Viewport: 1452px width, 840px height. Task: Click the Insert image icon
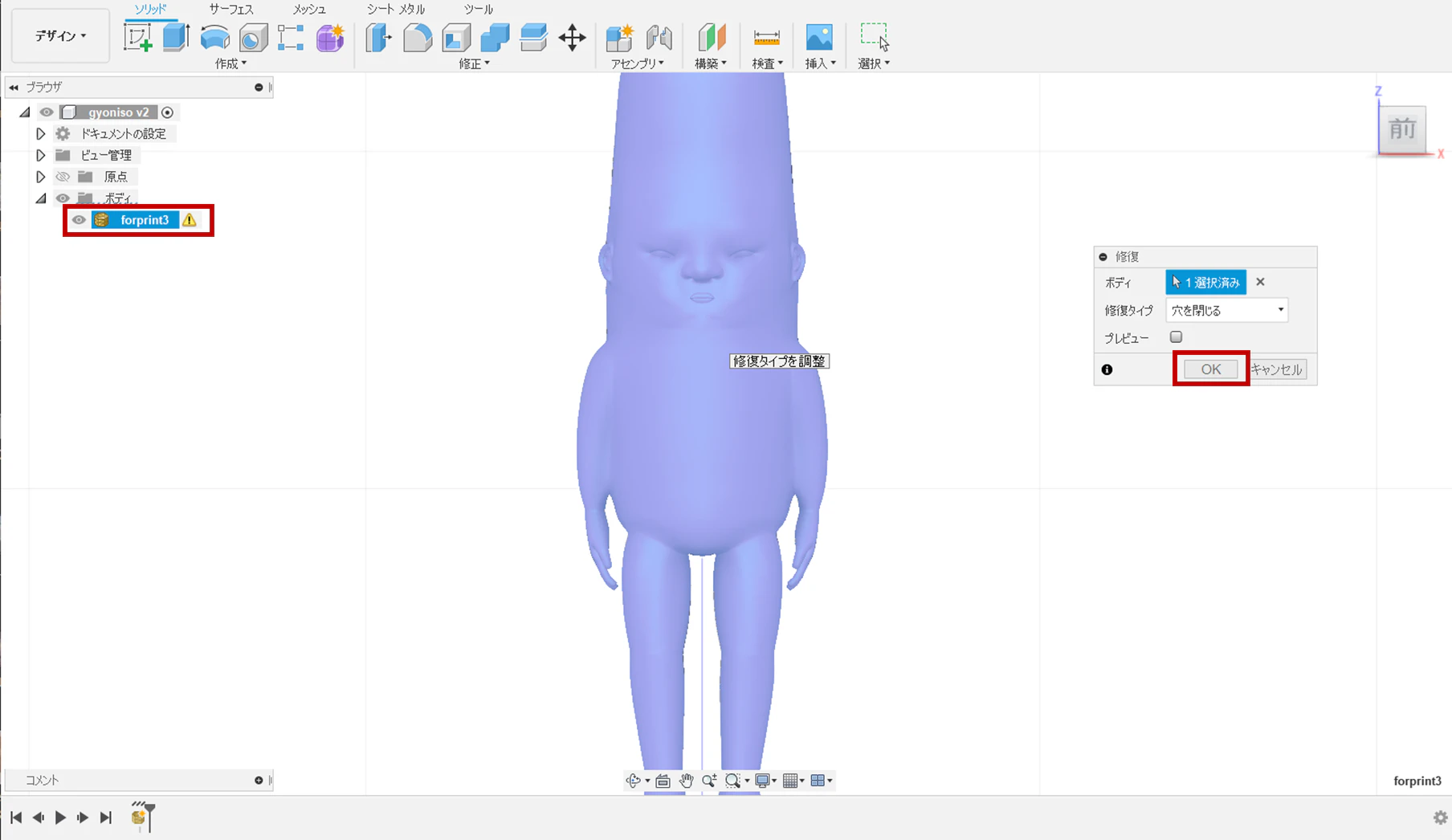click(819, 38)
